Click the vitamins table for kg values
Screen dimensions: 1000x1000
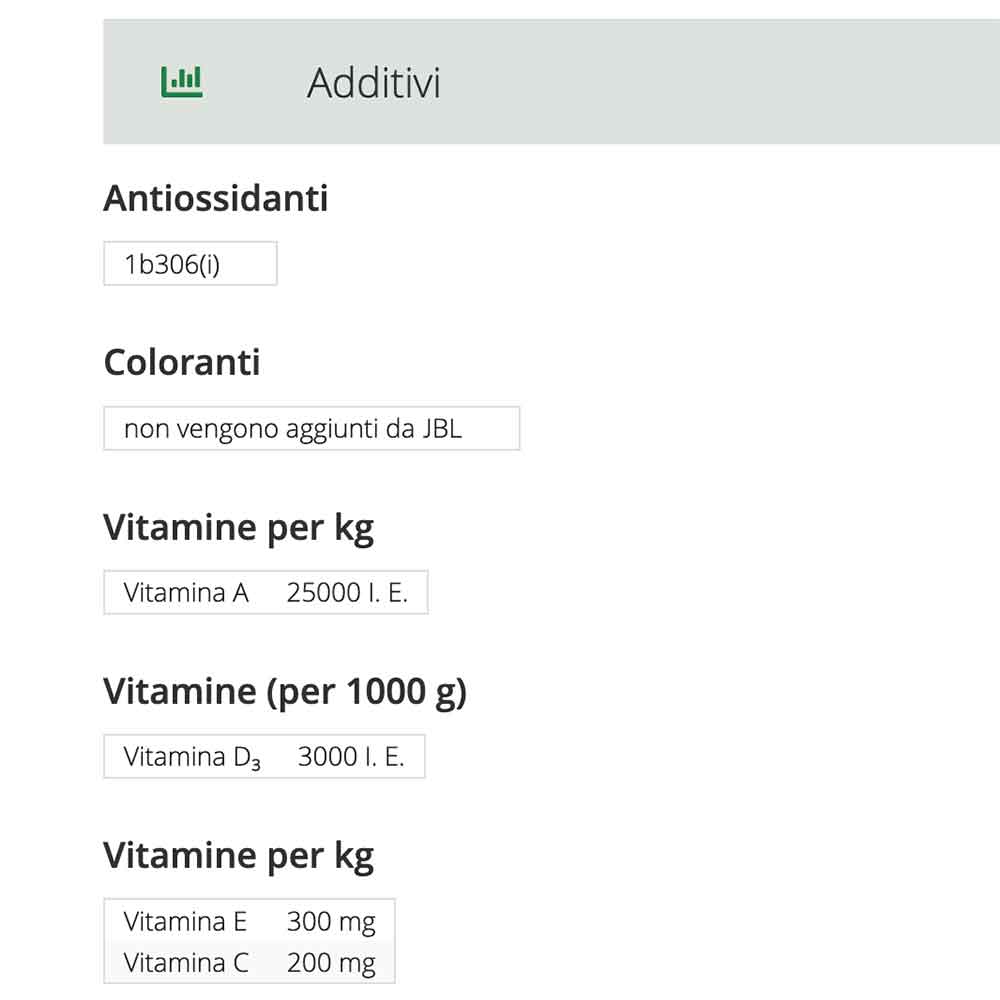click(248, 941)
